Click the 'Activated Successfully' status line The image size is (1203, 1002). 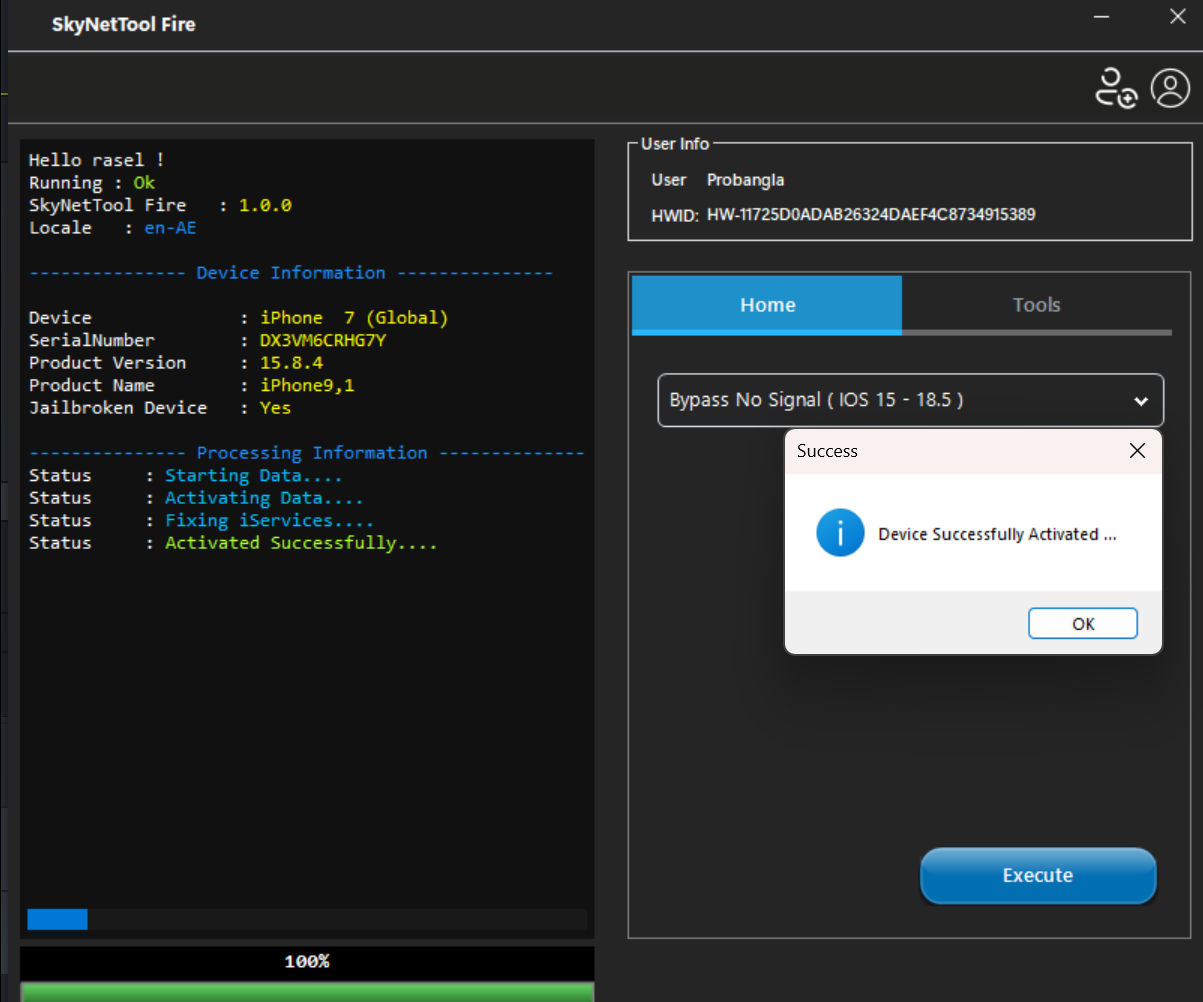point(300,543)
